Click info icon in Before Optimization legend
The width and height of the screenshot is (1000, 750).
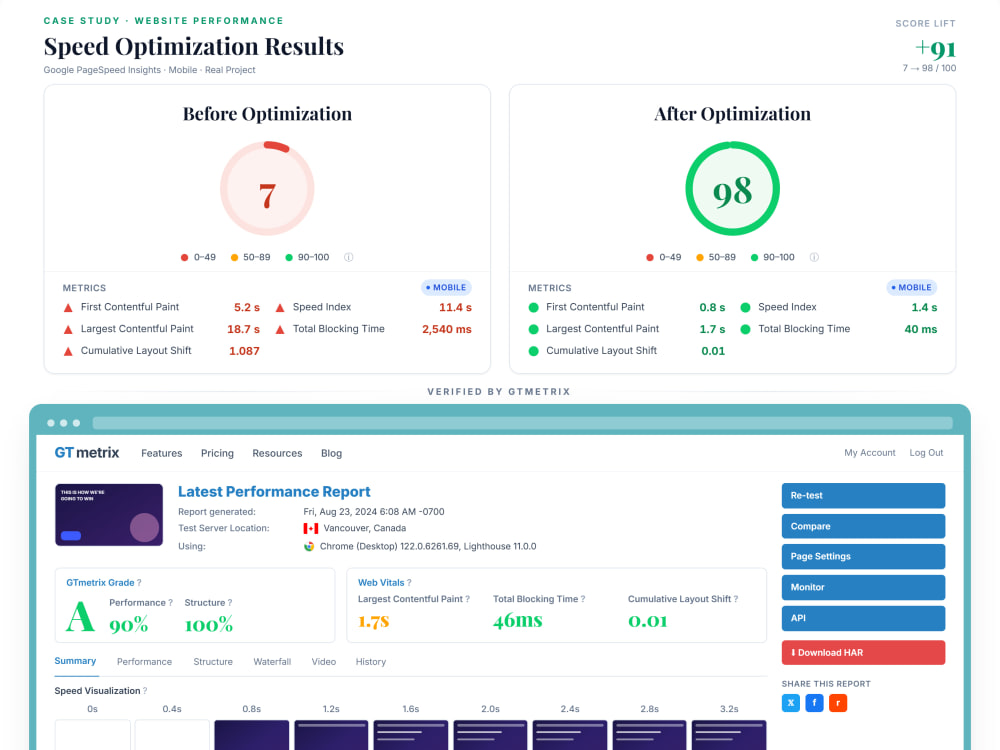coord(348,258)
